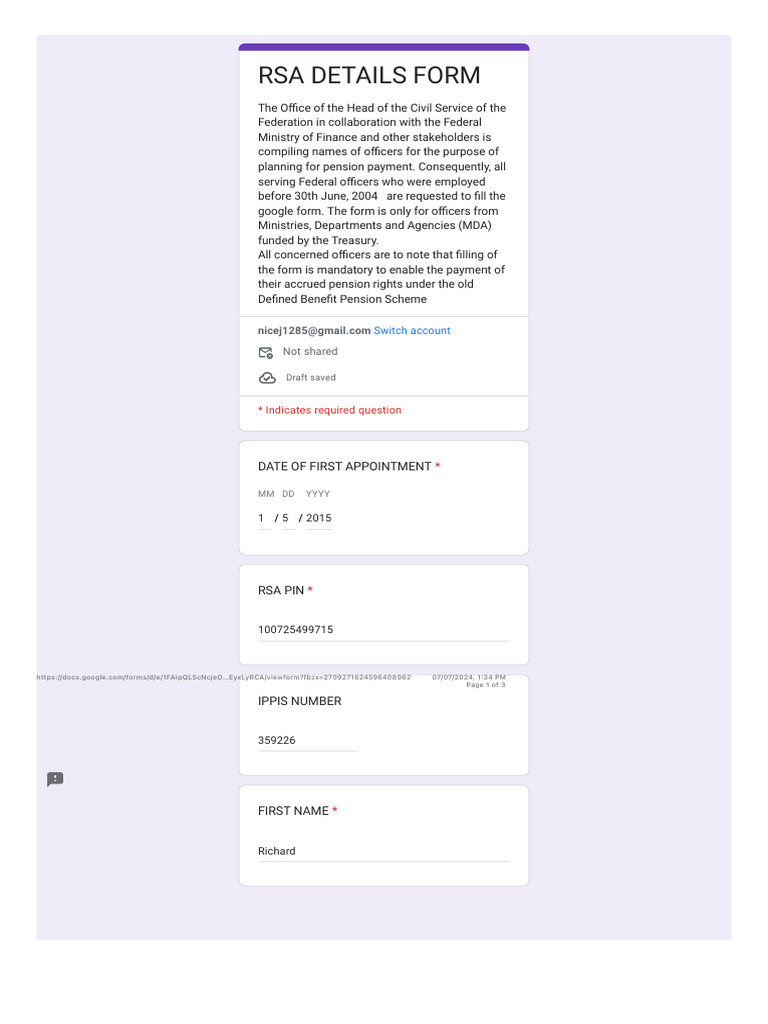Focus the RSA PIN input field
Image resolution: width=768 pixels, height=1024 pixels.
click(383, 630)
